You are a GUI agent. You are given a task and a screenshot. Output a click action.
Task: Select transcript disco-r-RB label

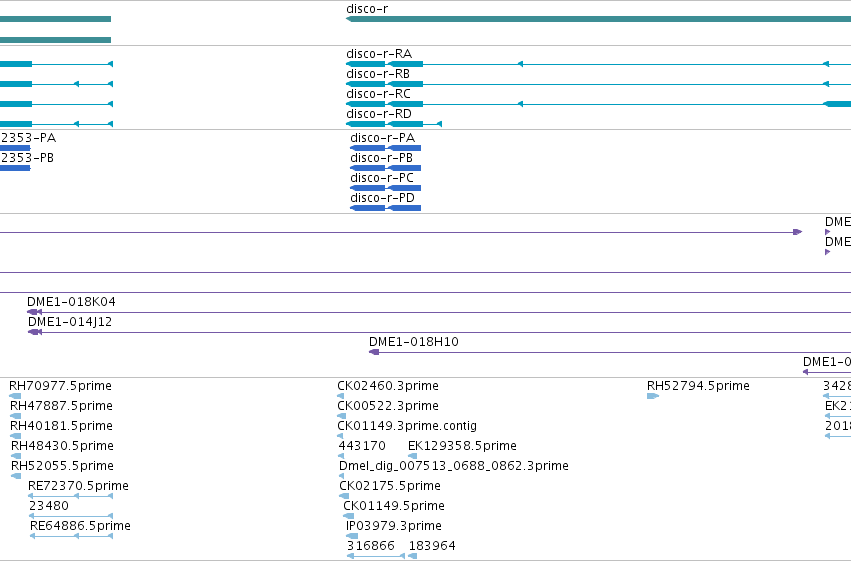[378, 74]
